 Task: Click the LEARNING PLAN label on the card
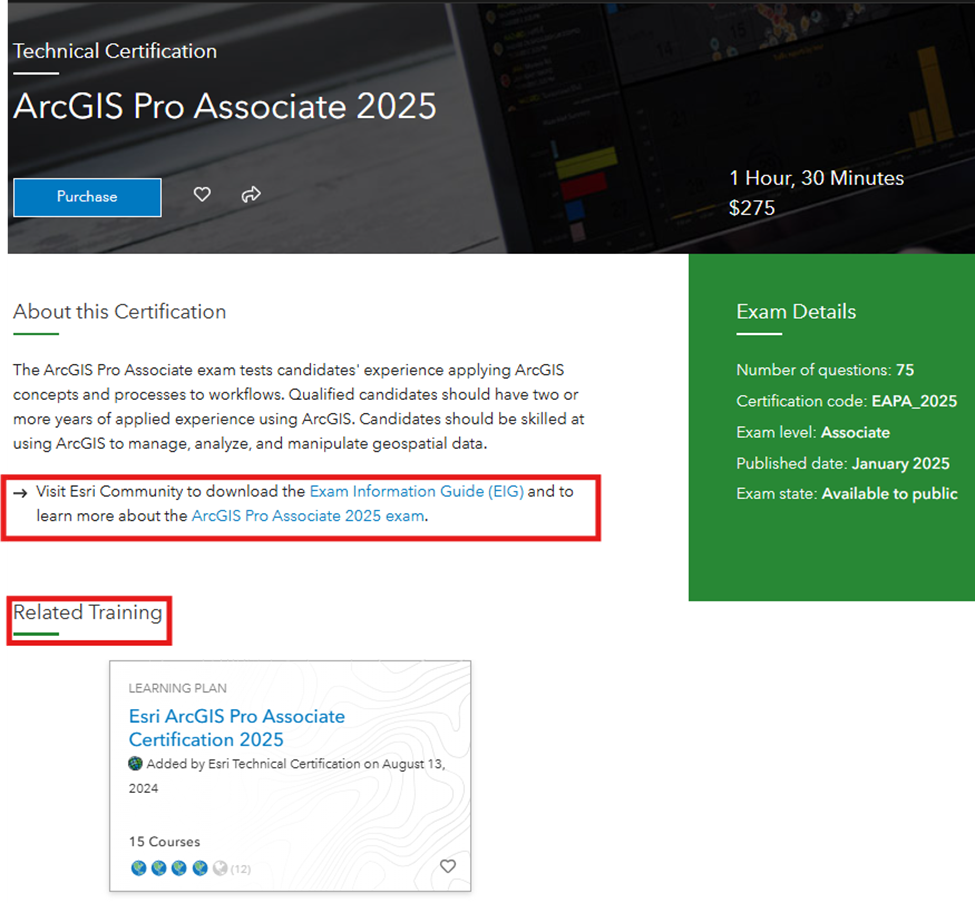coord(177,688)
